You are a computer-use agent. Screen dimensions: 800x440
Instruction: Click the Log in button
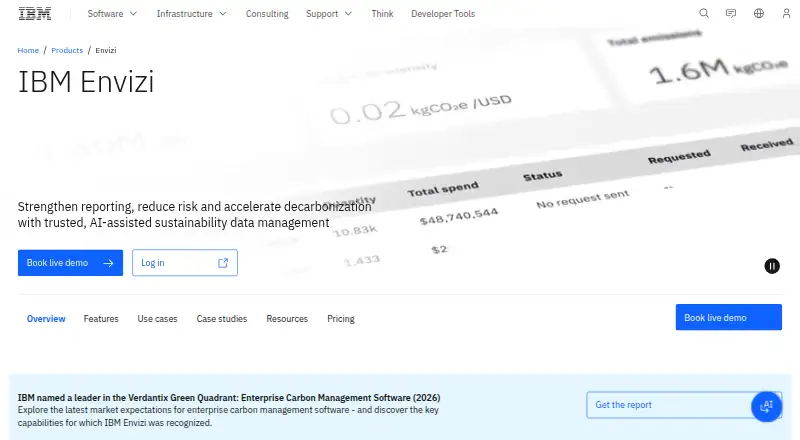point(185,263)
